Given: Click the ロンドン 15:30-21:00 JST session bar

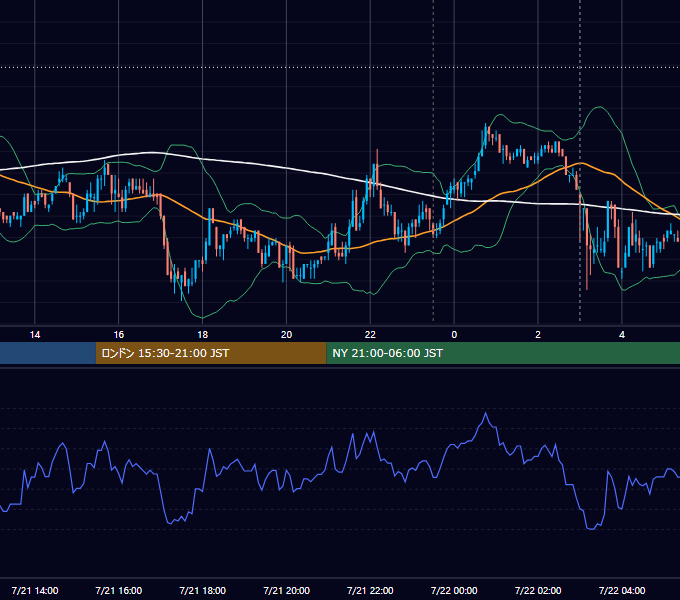Looking at the screenshot, I should [211, 353].
